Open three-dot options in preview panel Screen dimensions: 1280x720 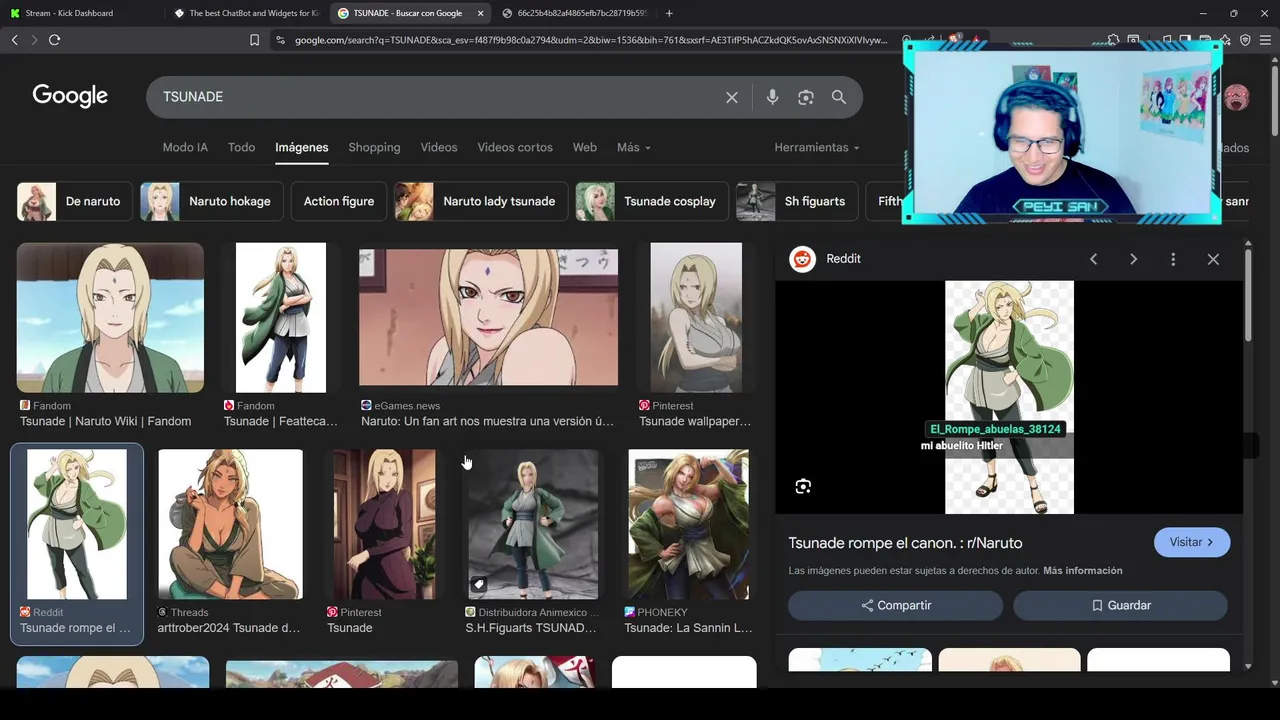click(1173, 259)
